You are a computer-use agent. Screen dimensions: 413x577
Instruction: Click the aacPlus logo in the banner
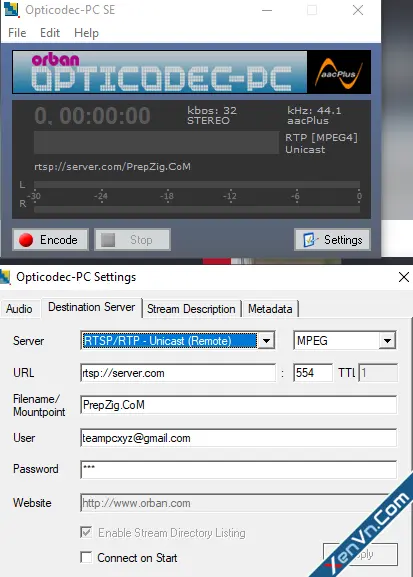click(x=339, y=72)
